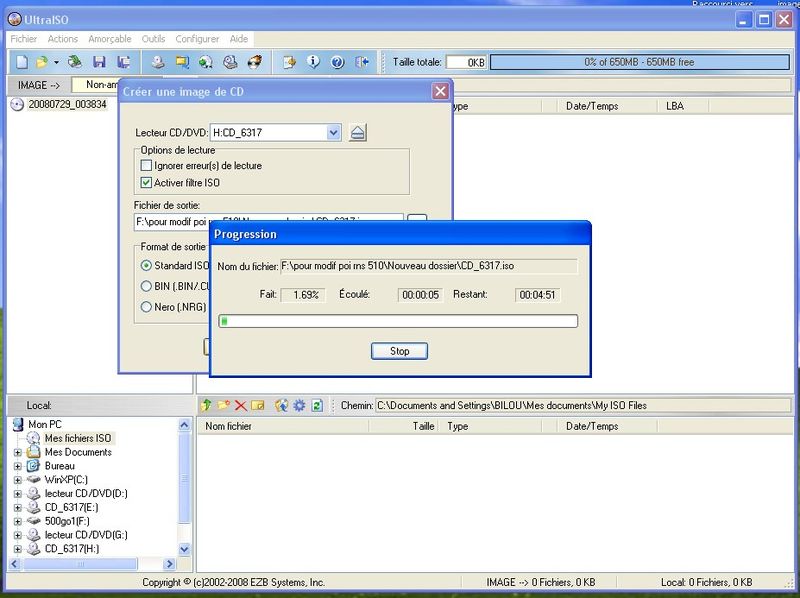Expand the Bureau tree node
The height and width of the screenshot is (598, 800).
[17, 466]
